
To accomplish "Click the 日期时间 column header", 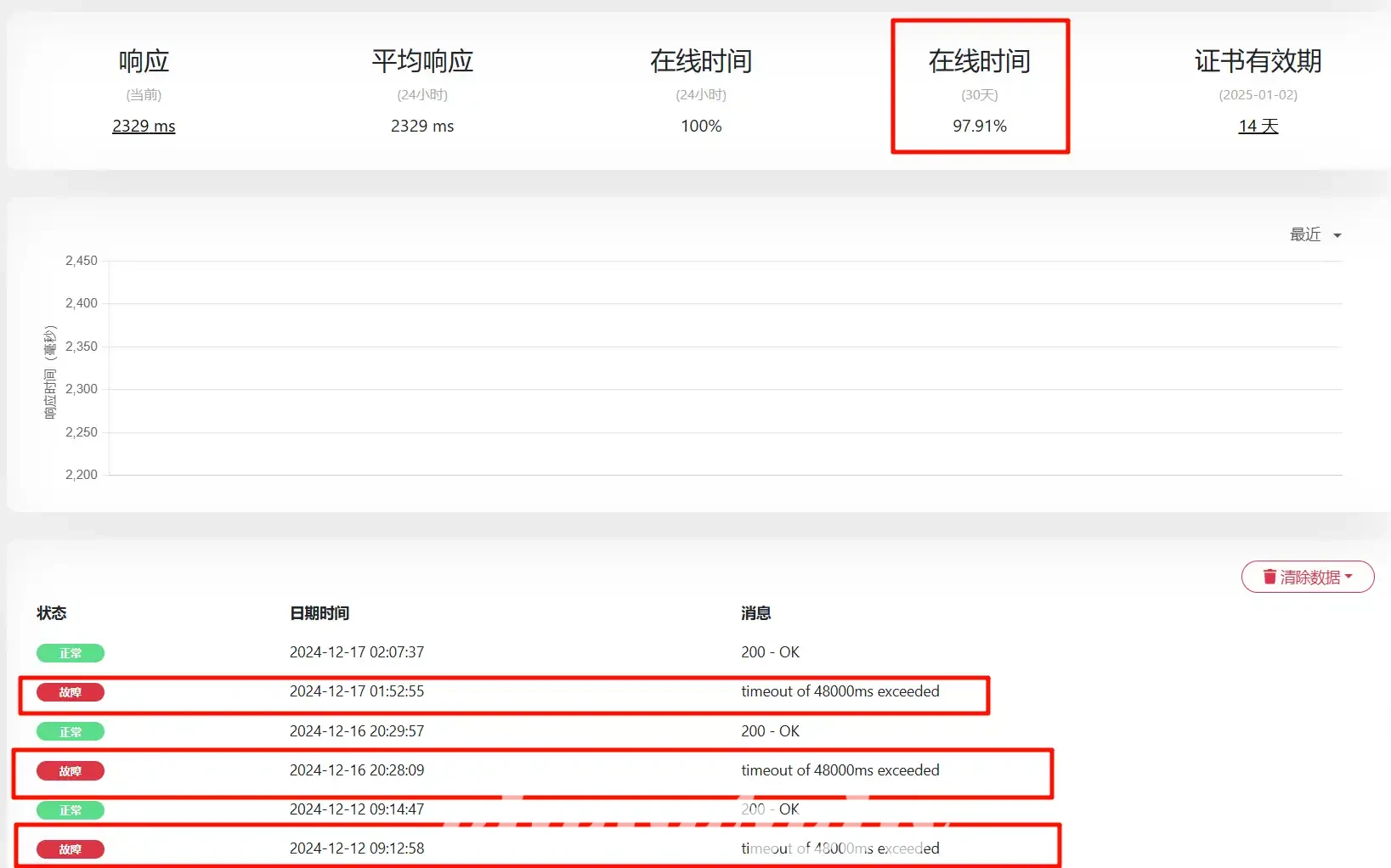I will [319, 613].
